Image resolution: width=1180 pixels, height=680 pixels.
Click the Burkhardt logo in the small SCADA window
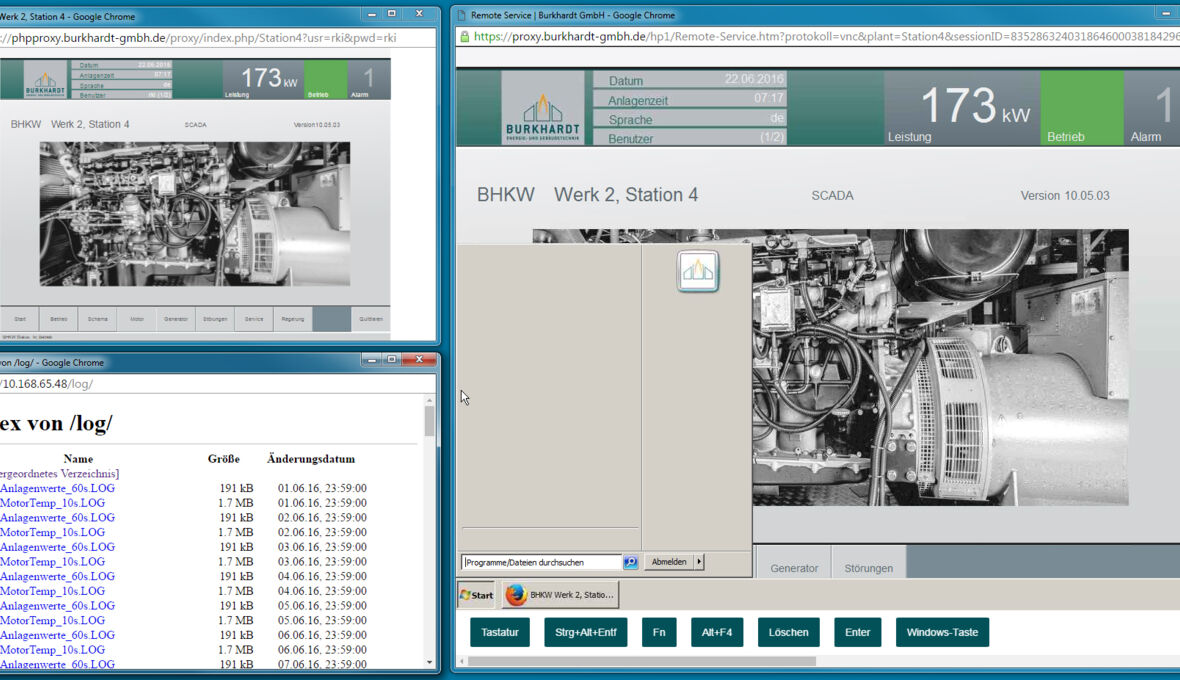click(x=45, y=81)
